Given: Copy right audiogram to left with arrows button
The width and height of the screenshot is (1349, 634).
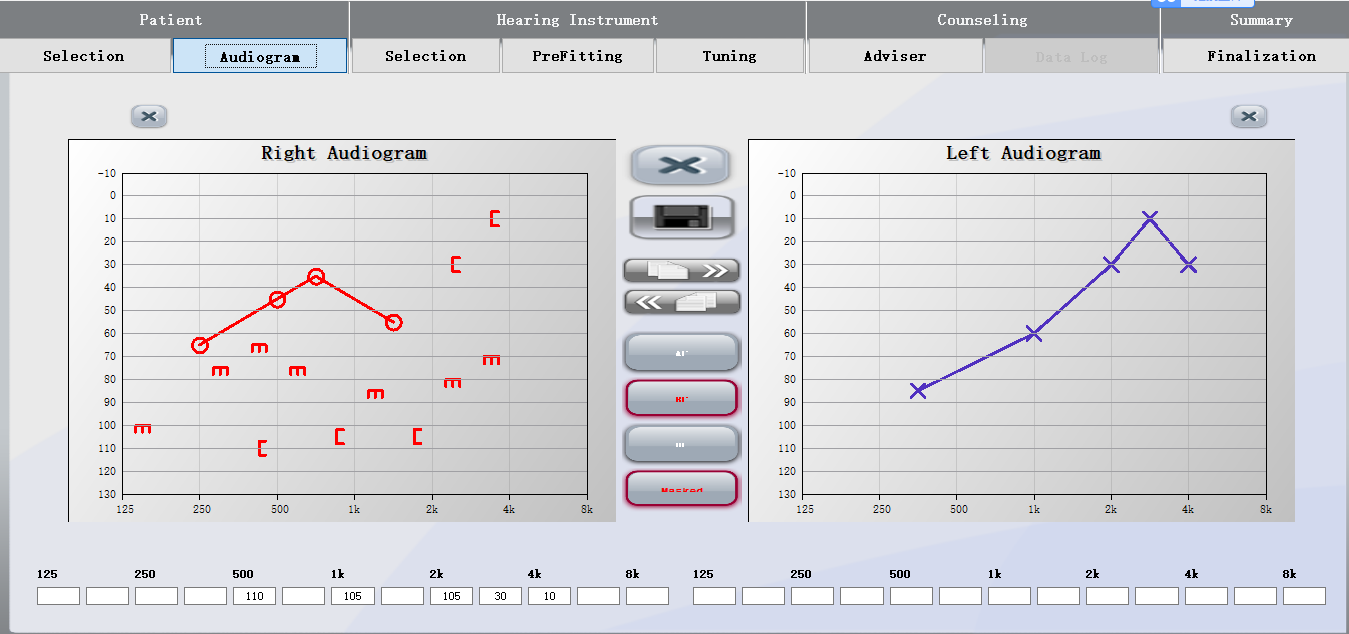Looking at the screenshot, I should pos(681,270).
